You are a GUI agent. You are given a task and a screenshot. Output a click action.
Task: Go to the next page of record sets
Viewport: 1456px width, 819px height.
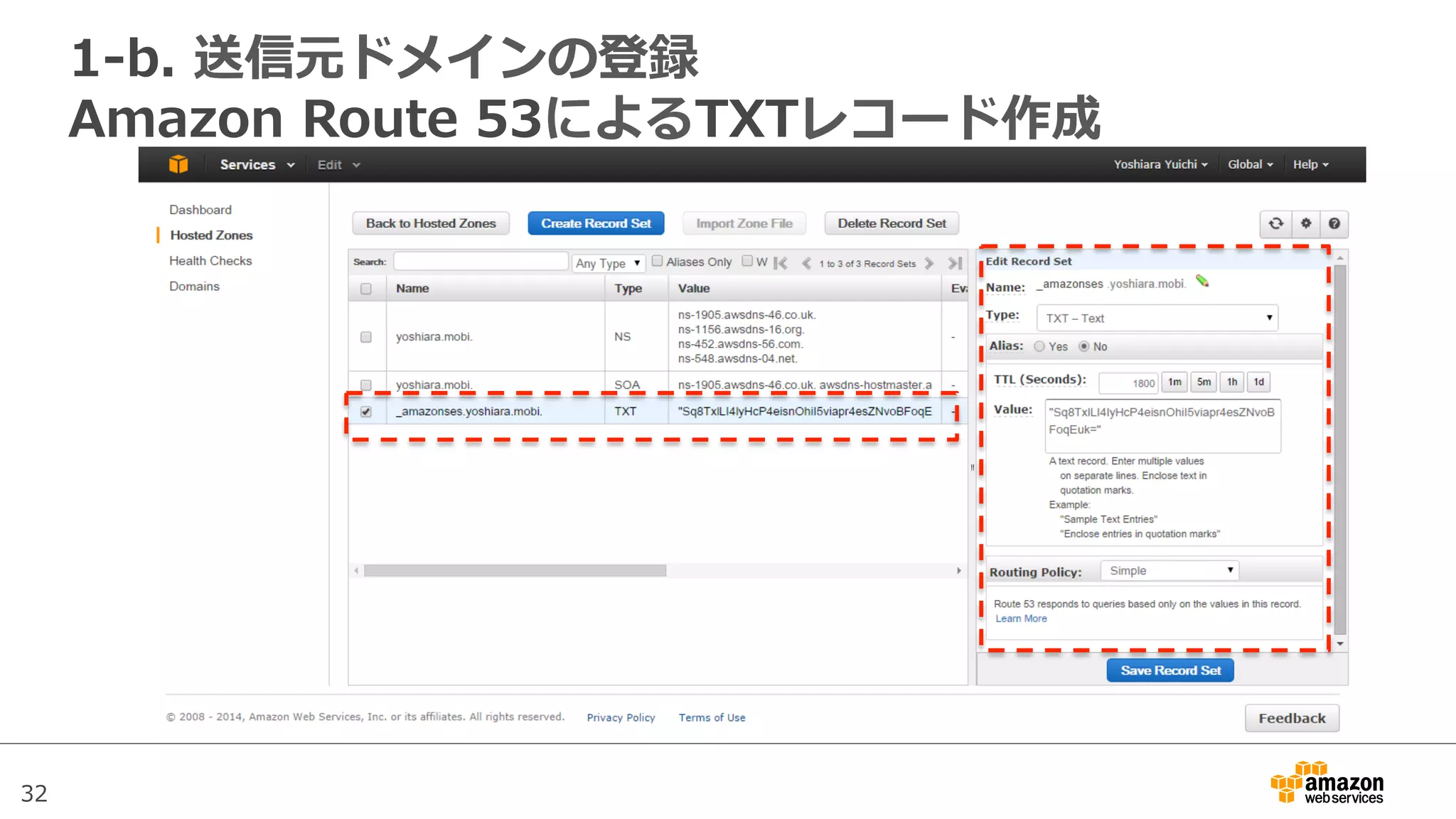pos(929,263)
